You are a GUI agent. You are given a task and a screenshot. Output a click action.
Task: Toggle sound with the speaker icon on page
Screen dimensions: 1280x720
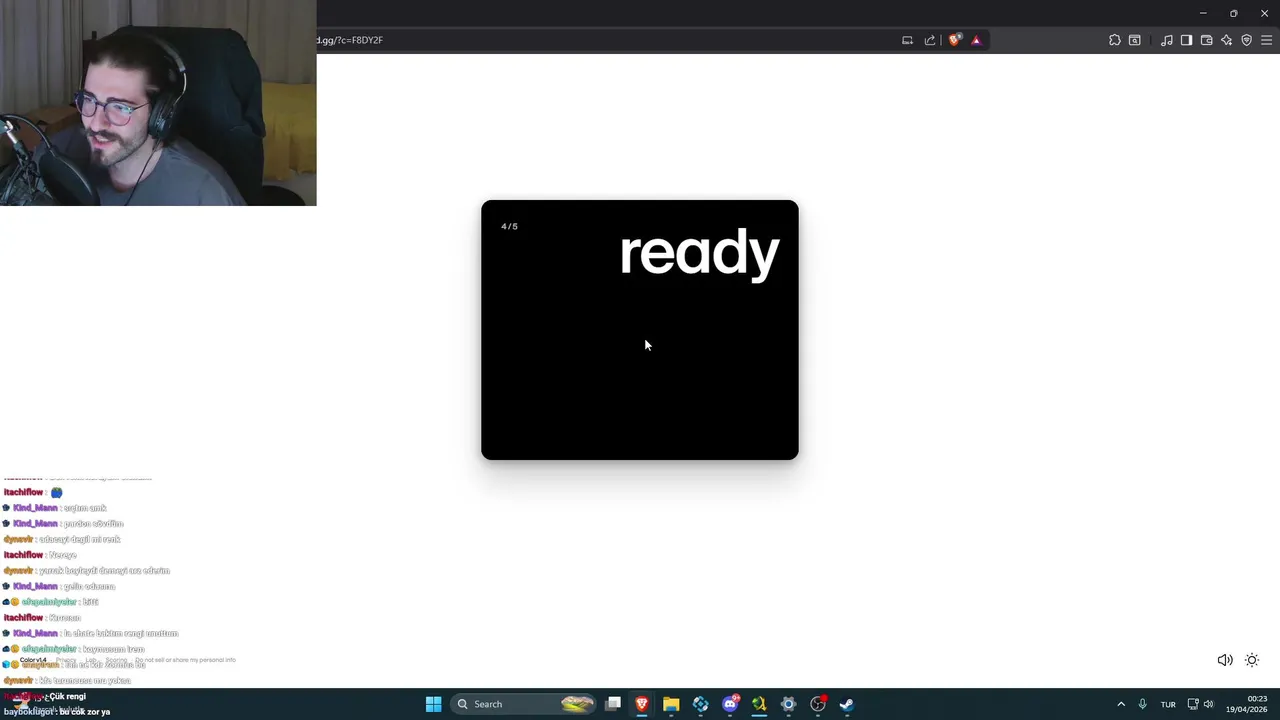[x=1224, y=660]
